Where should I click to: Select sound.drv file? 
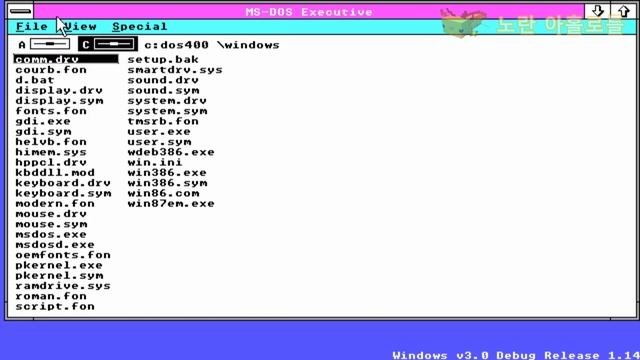(x=163, y=80)
